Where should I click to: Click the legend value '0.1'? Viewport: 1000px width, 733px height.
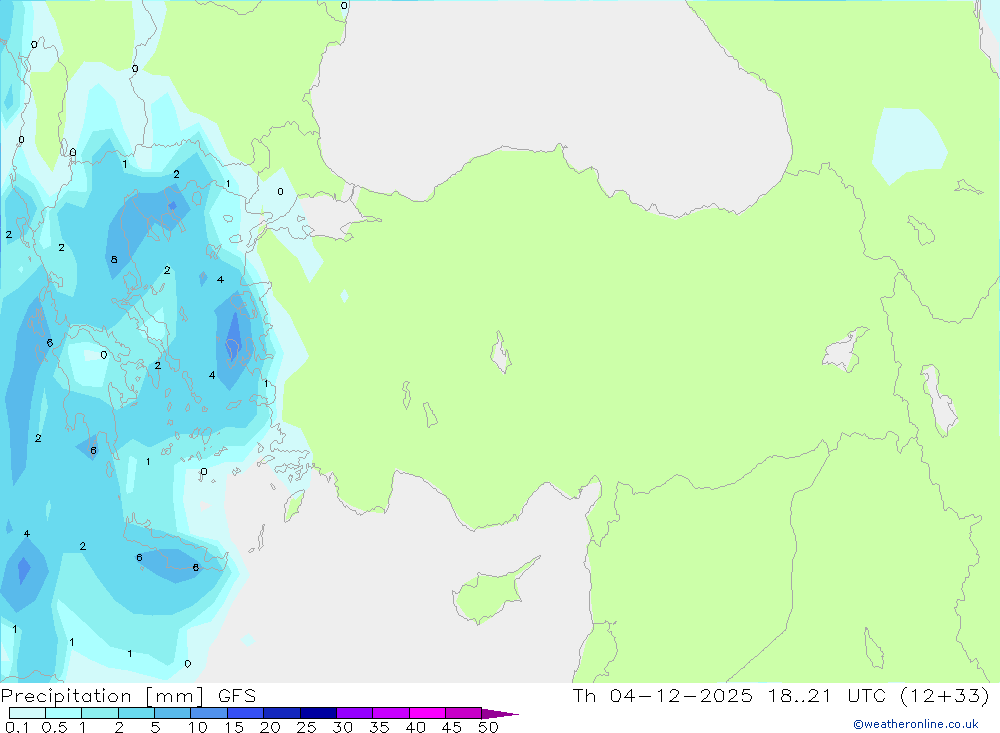tap(17, 727)
